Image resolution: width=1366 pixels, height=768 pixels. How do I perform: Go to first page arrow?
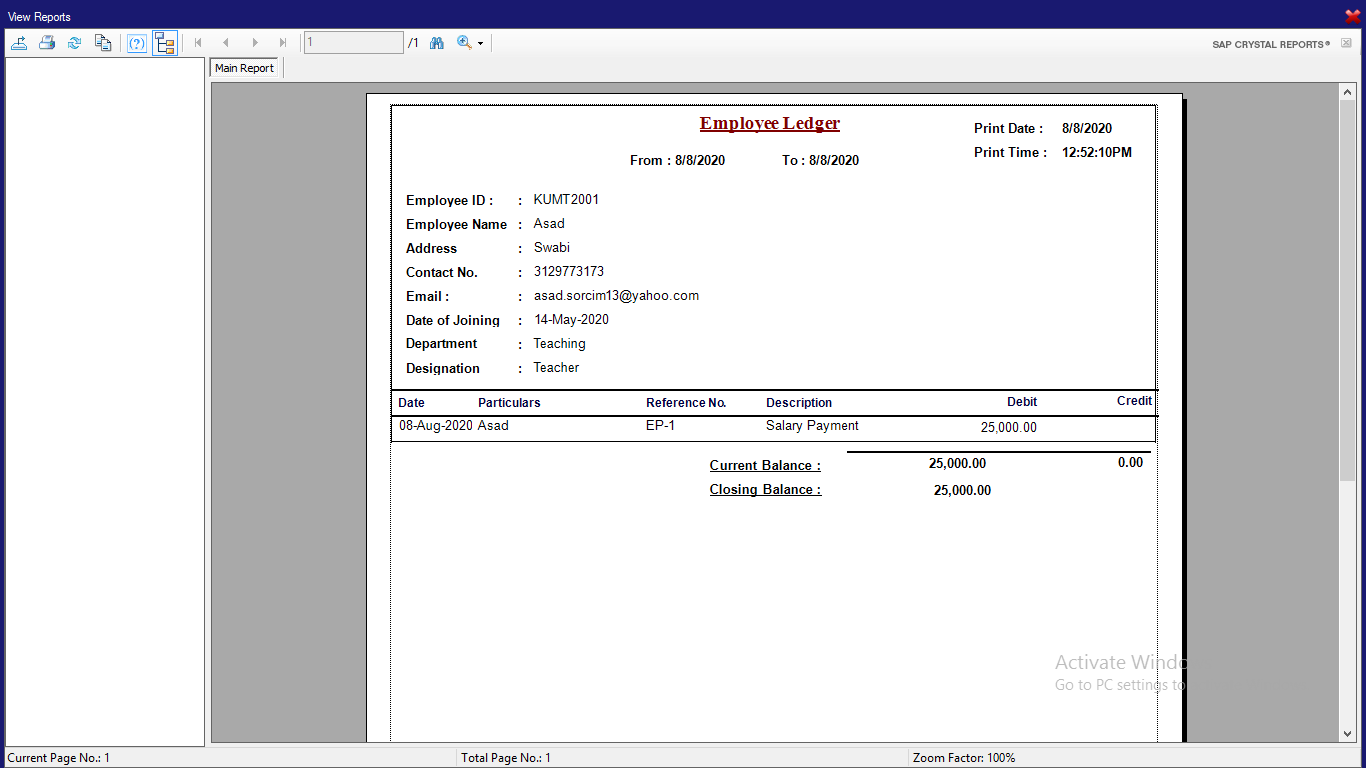coord(199,43)
